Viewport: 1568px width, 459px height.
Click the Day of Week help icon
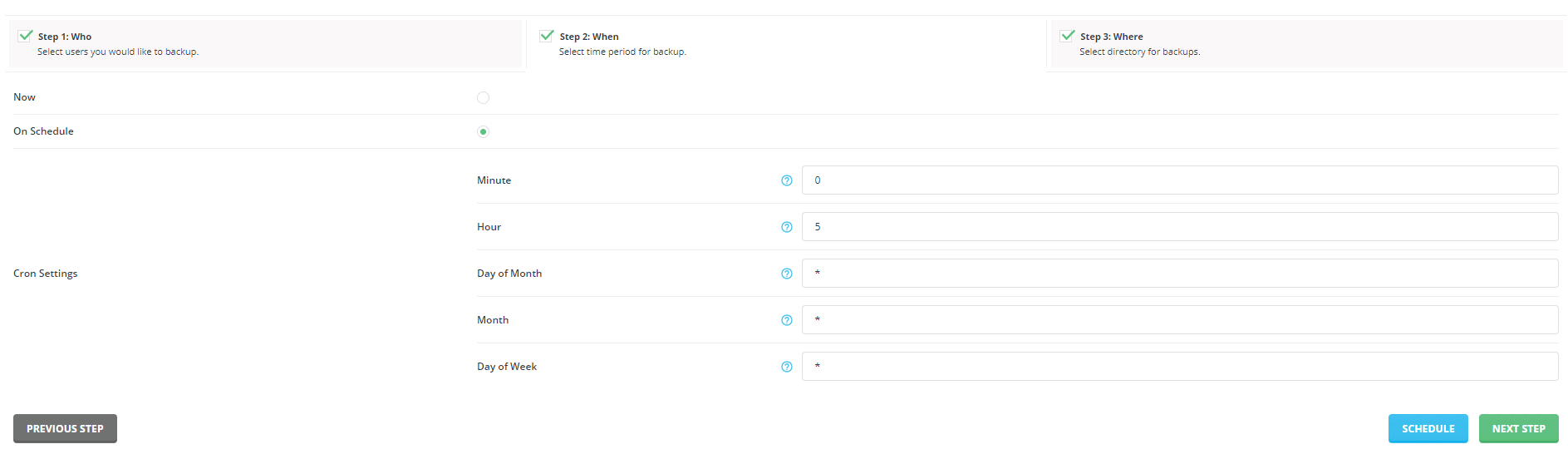(x=786, y=367)
